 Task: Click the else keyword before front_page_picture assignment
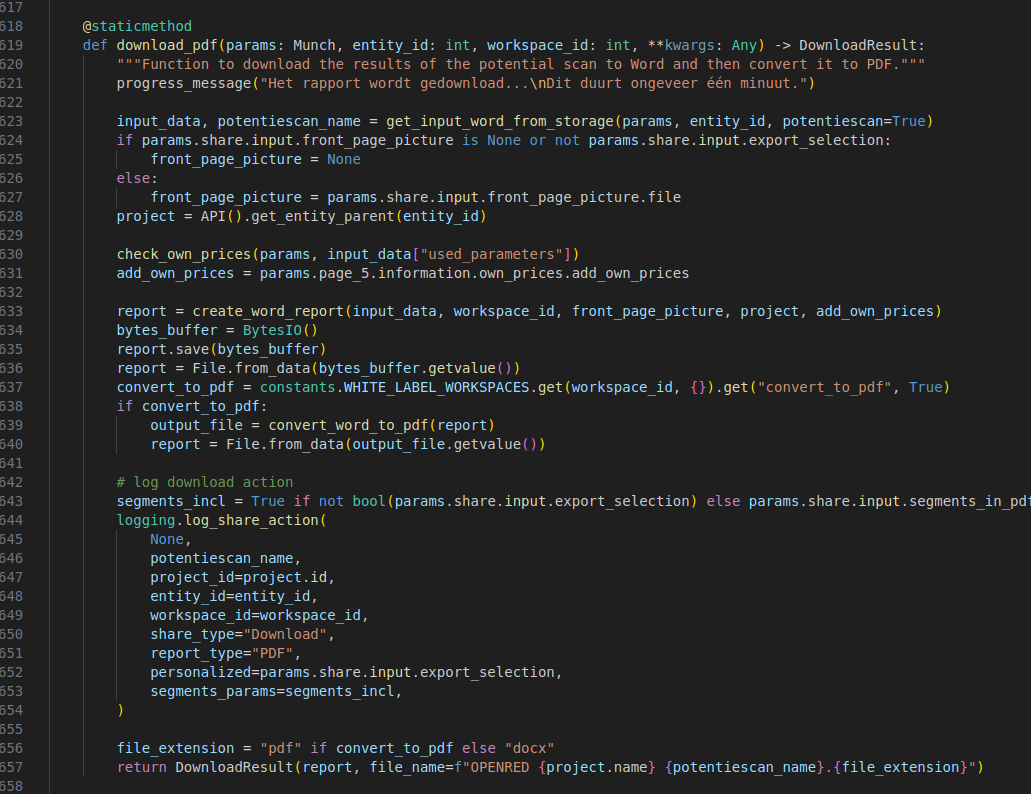(133, 178)
